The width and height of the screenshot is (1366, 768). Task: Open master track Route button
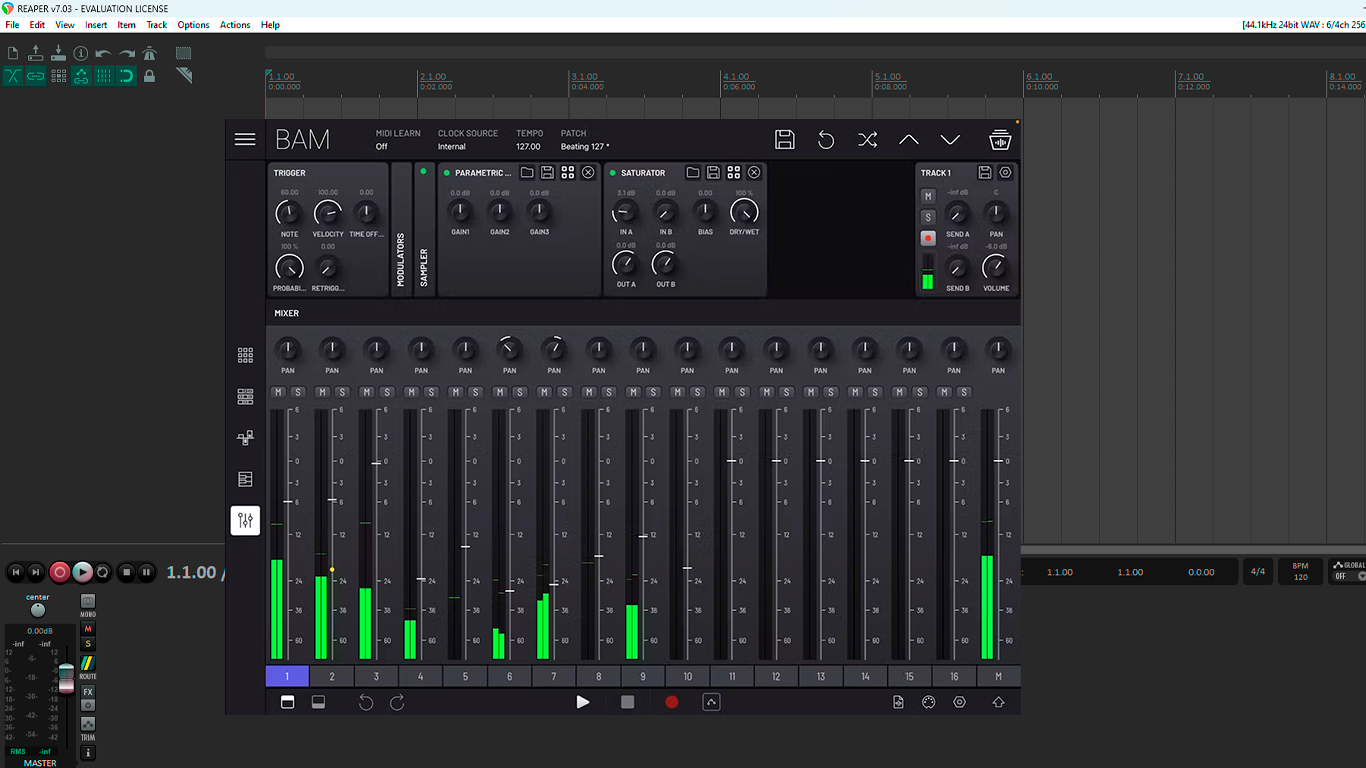(x=88, y=664)
